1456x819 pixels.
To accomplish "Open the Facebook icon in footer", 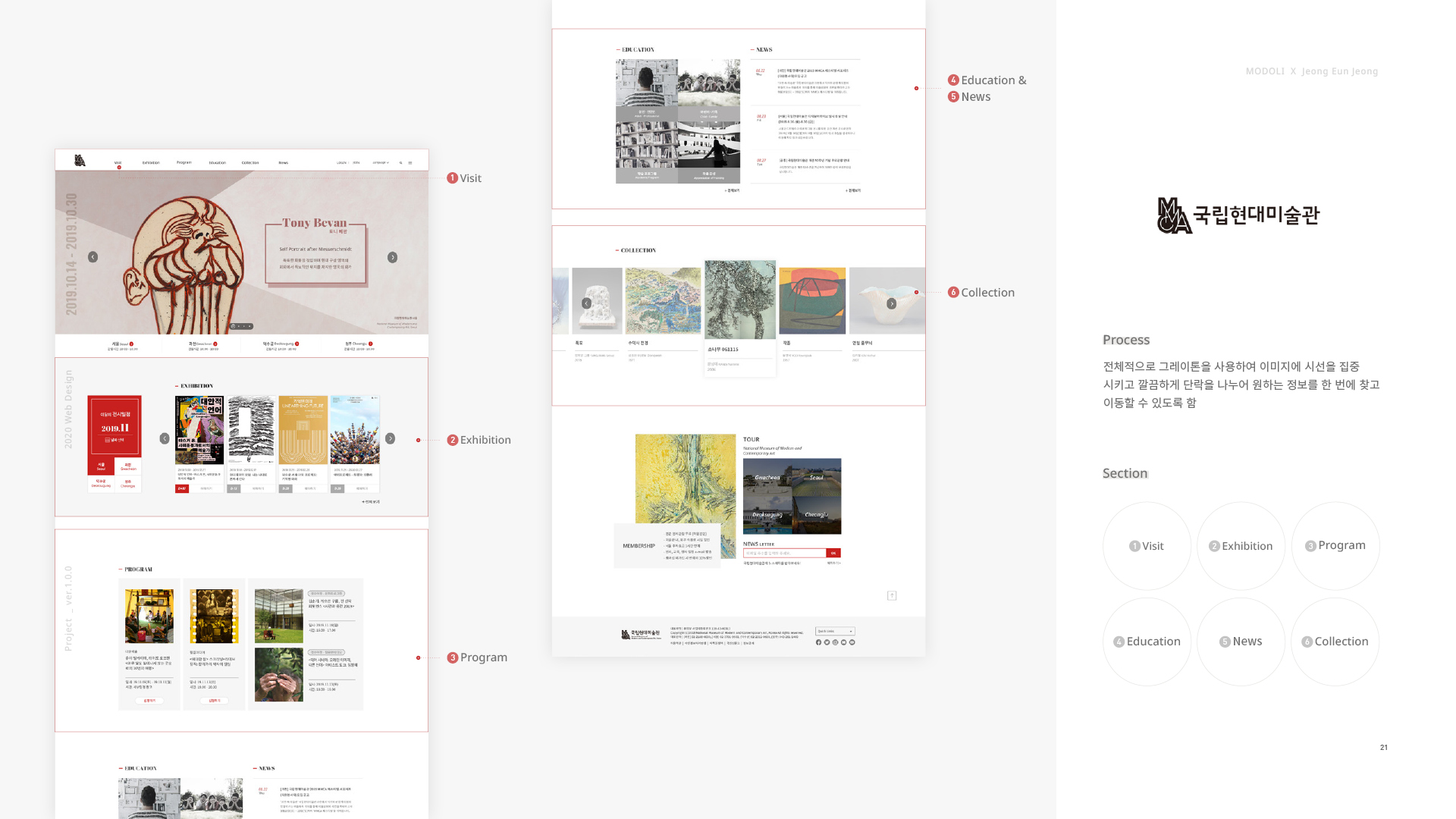I will 818,642.
